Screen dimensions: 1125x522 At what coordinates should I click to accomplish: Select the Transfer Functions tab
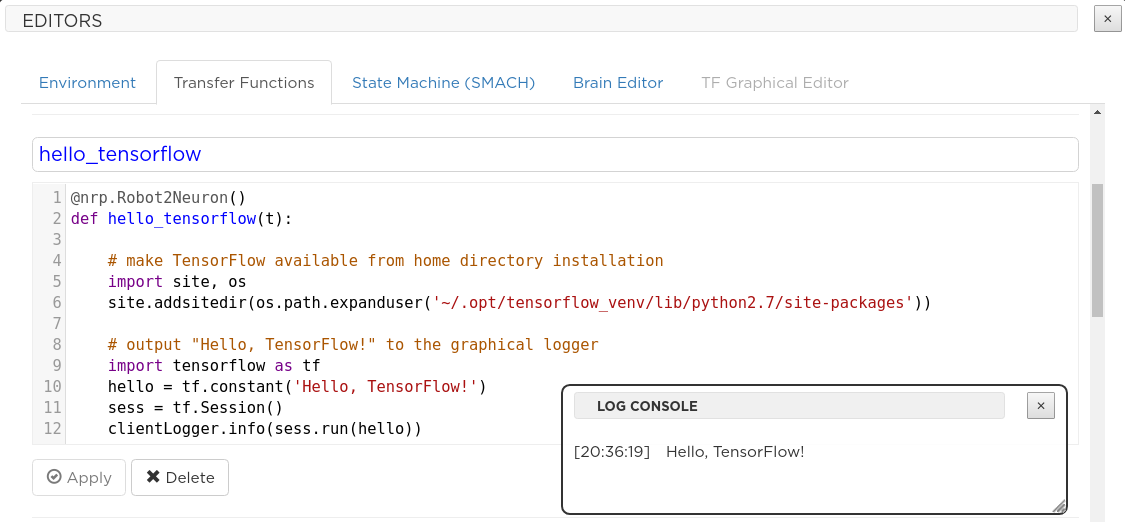point(244,82)
